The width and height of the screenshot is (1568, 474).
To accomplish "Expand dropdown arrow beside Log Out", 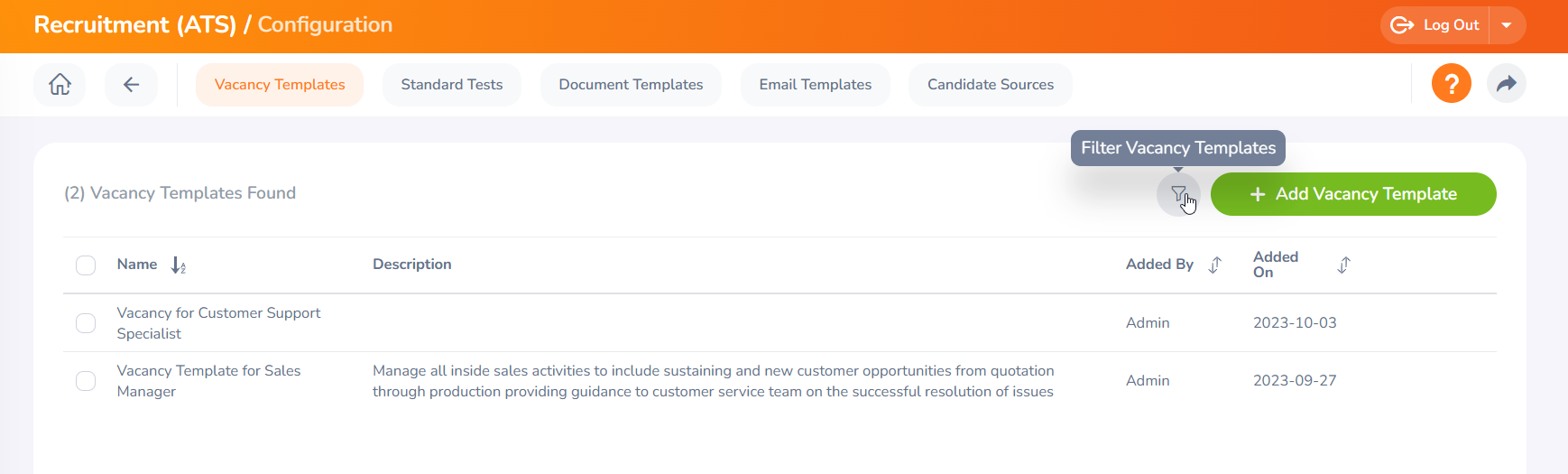I will (1507, 25).
